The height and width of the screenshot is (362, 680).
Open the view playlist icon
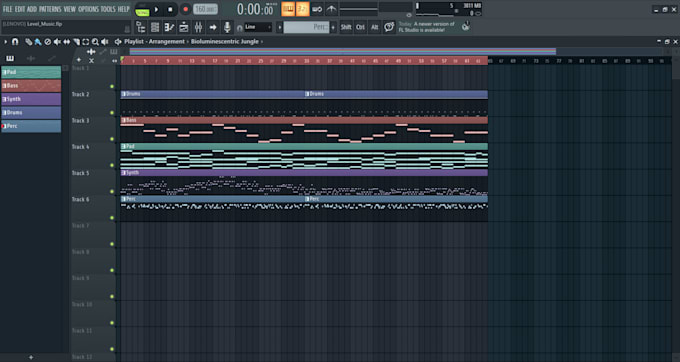coord(184,27)
